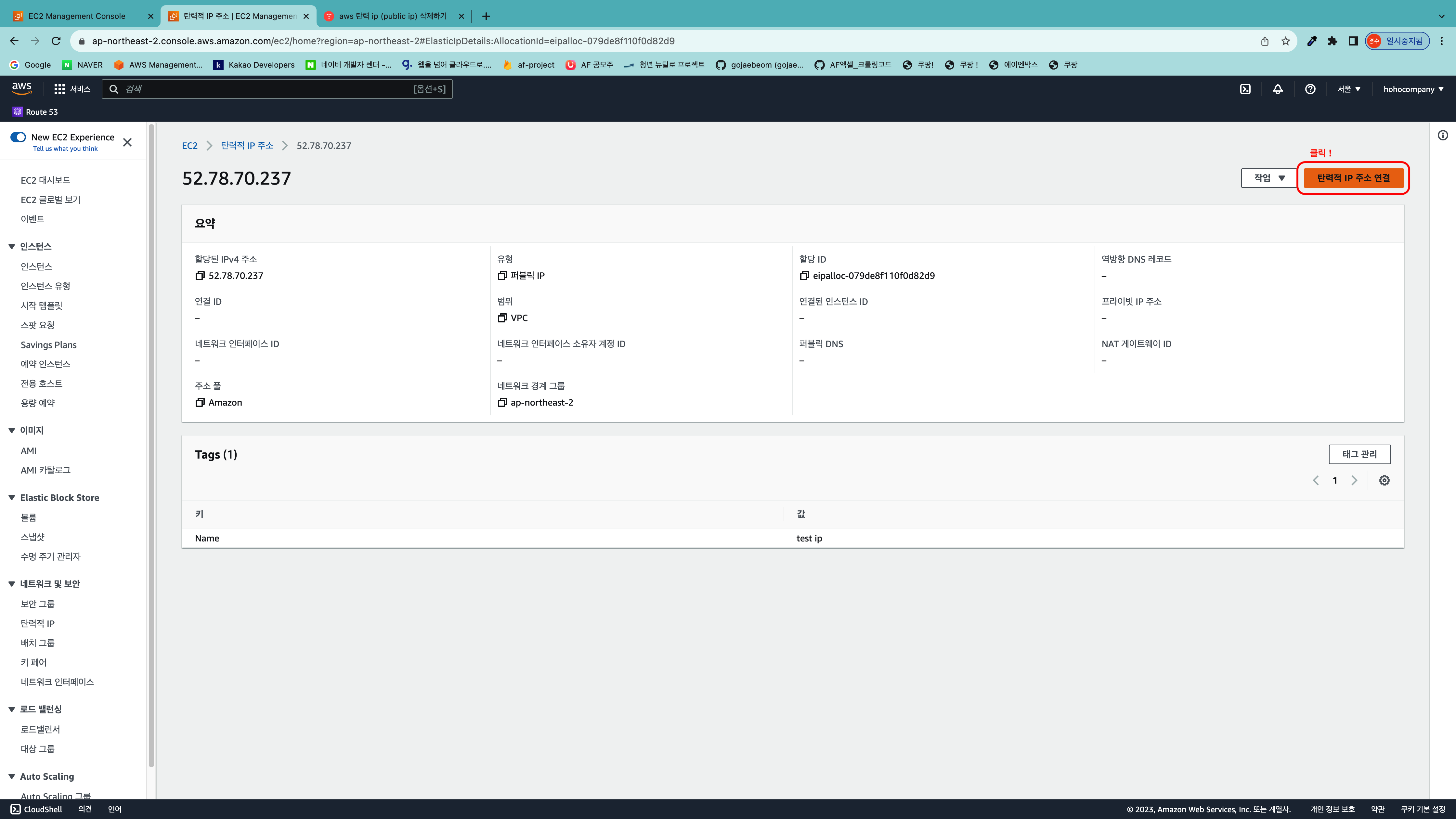Collapse the Elastic Block Store section
Screen dimensions: 1456x819
point(11,497)
